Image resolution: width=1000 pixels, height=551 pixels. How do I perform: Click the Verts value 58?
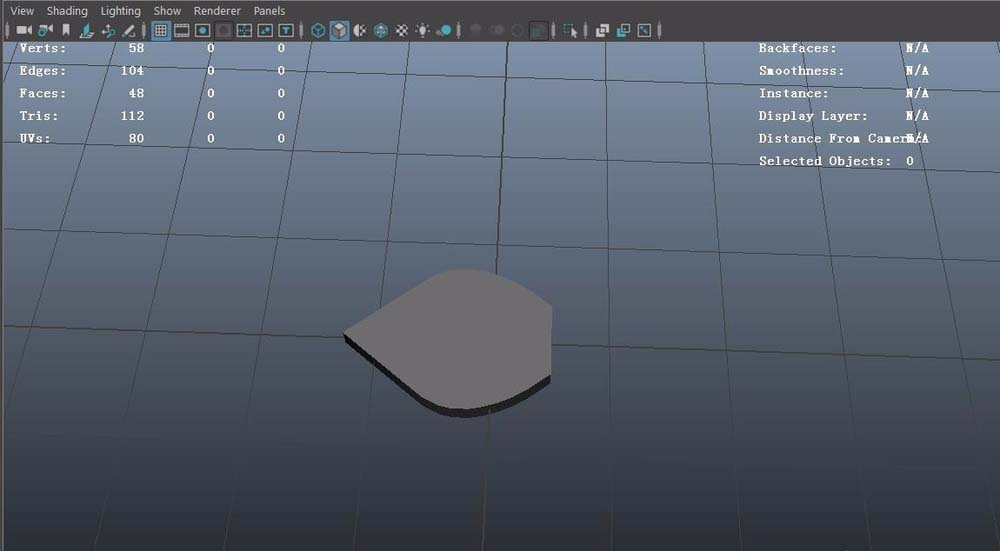click(x=136, y=48)
